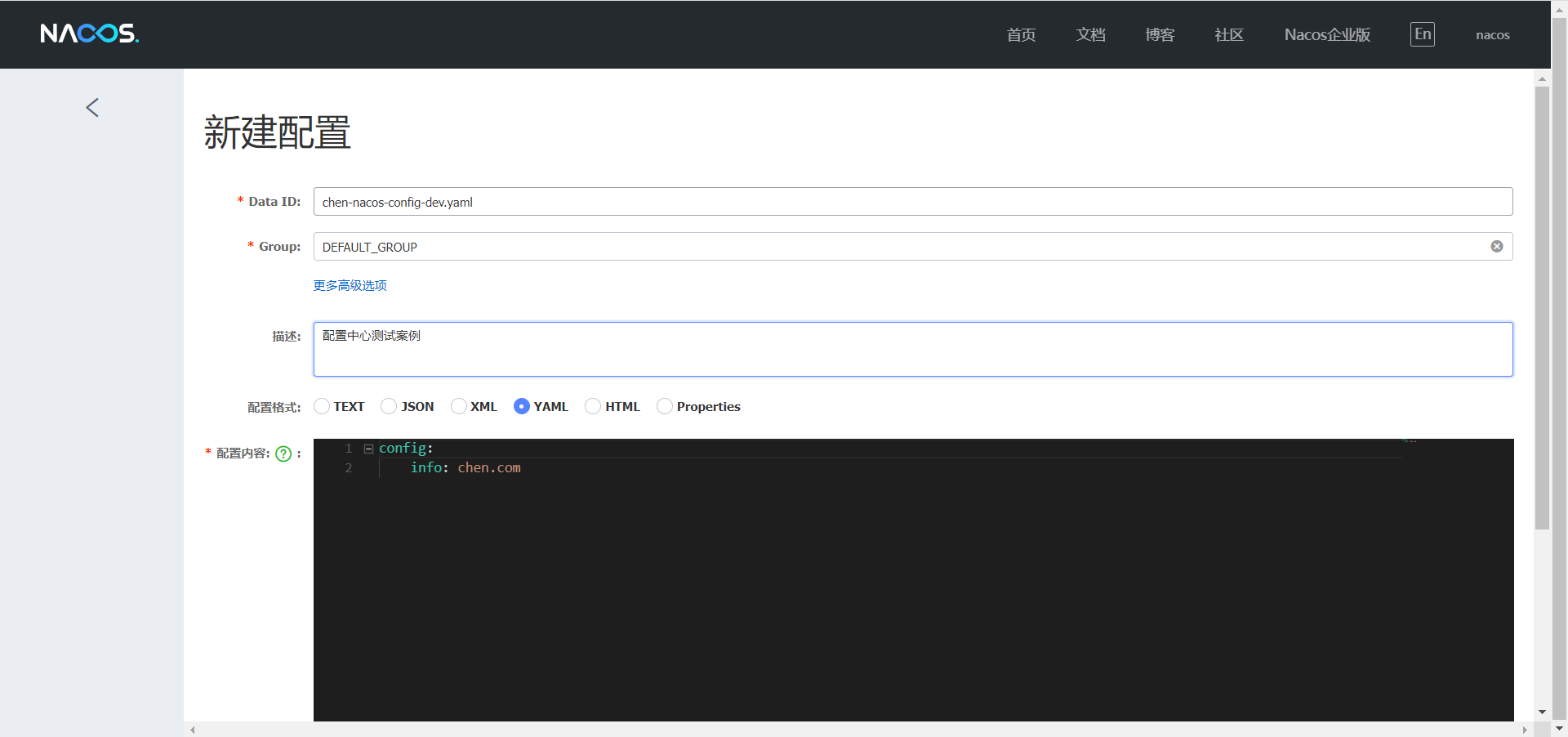1568x737 pixels.
Task: Clear the Group field with x icon
Action: click(1497, 247)
